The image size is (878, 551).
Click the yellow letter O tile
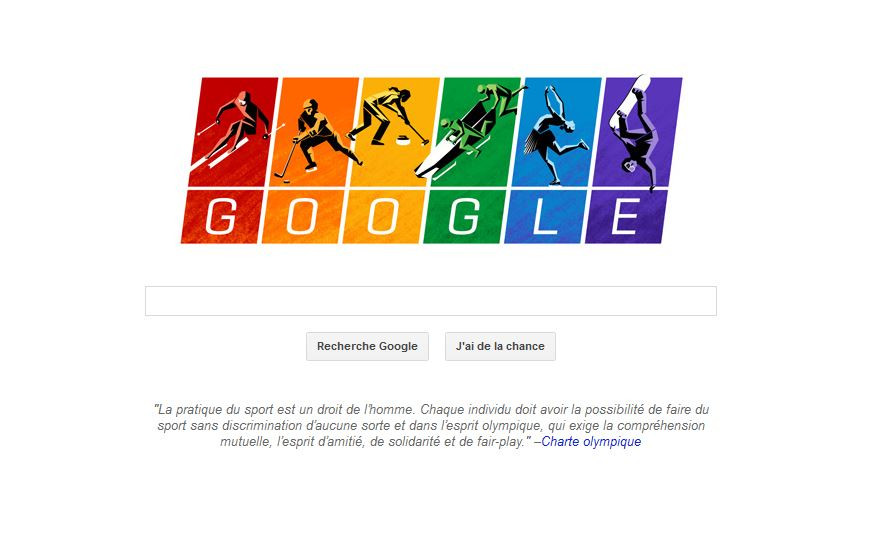click(384, 217)
